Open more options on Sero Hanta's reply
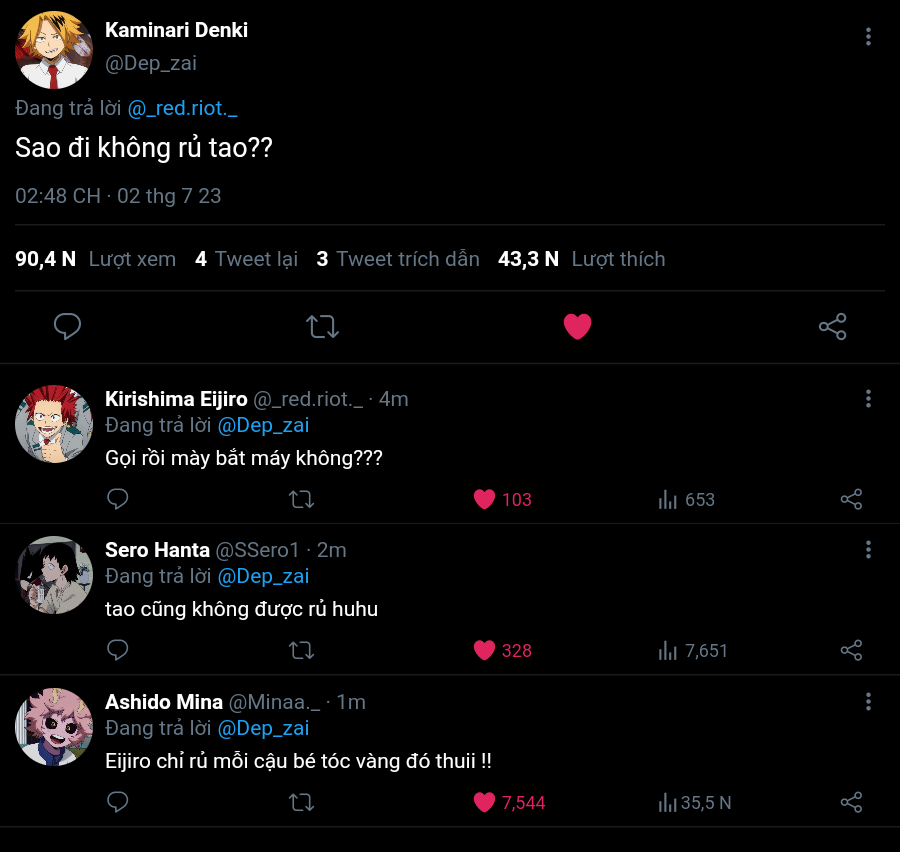This screenshot has height=852, width=900. (868, 549)
